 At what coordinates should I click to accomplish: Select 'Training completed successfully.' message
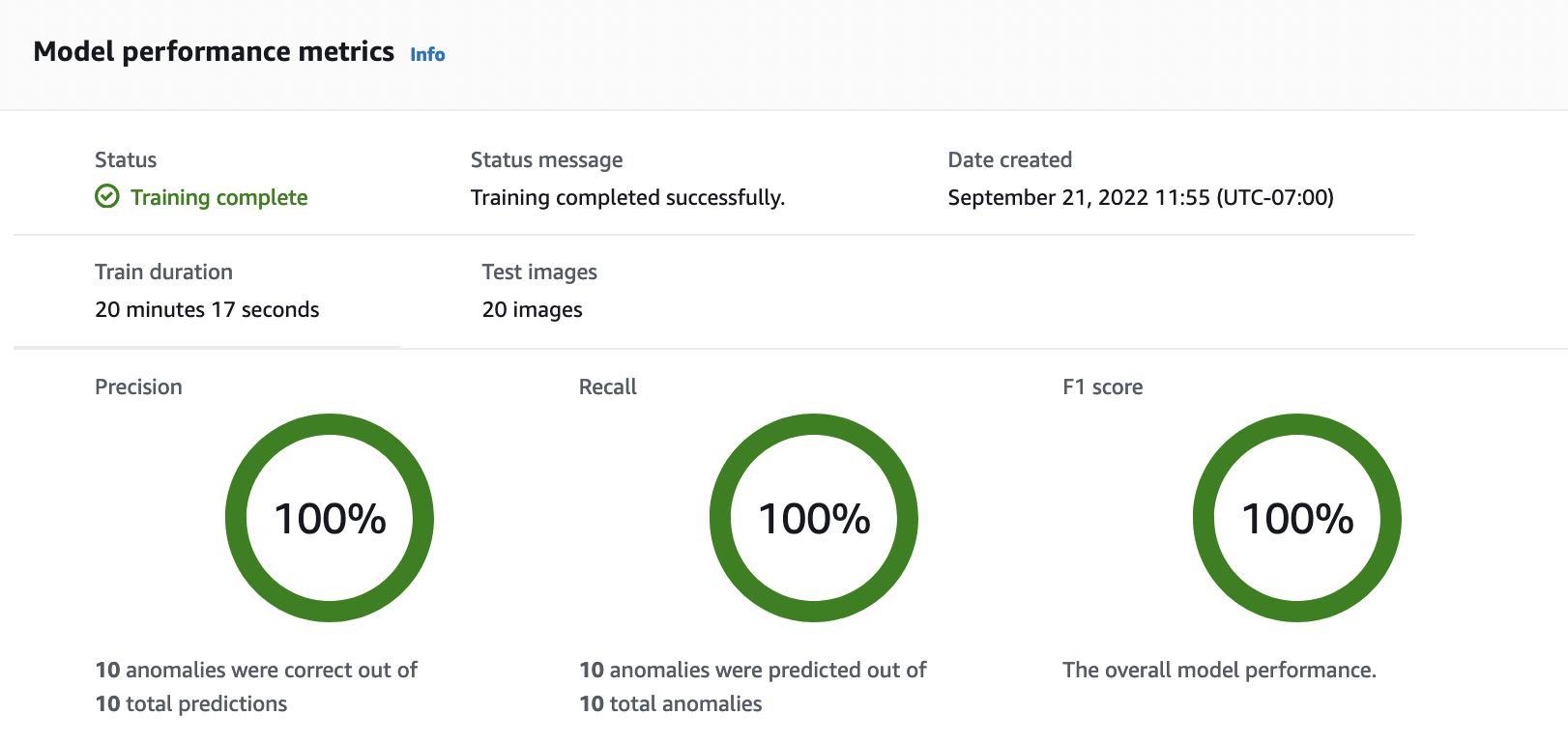pos(627,197)
